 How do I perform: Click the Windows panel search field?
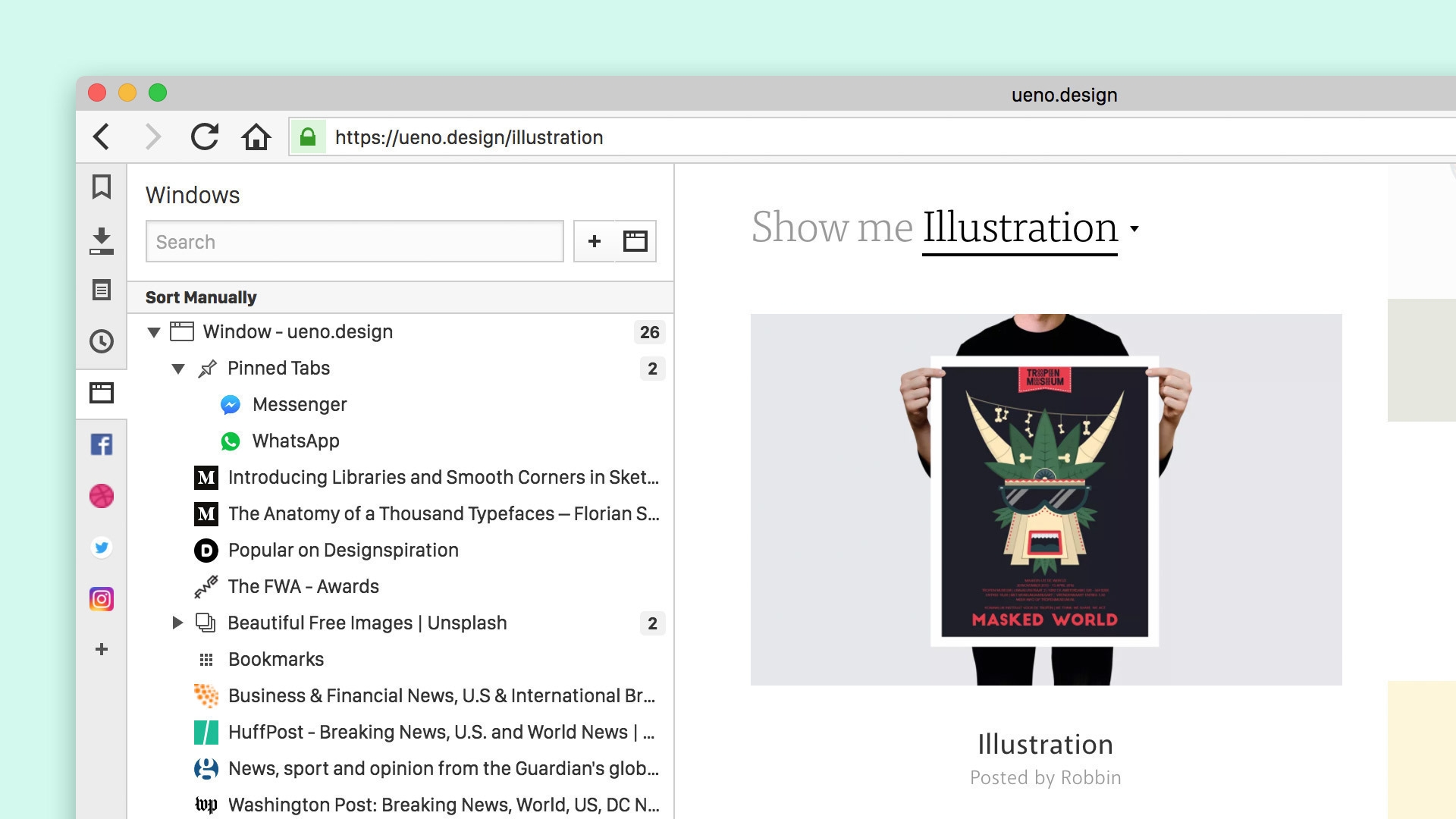[354, 242]
